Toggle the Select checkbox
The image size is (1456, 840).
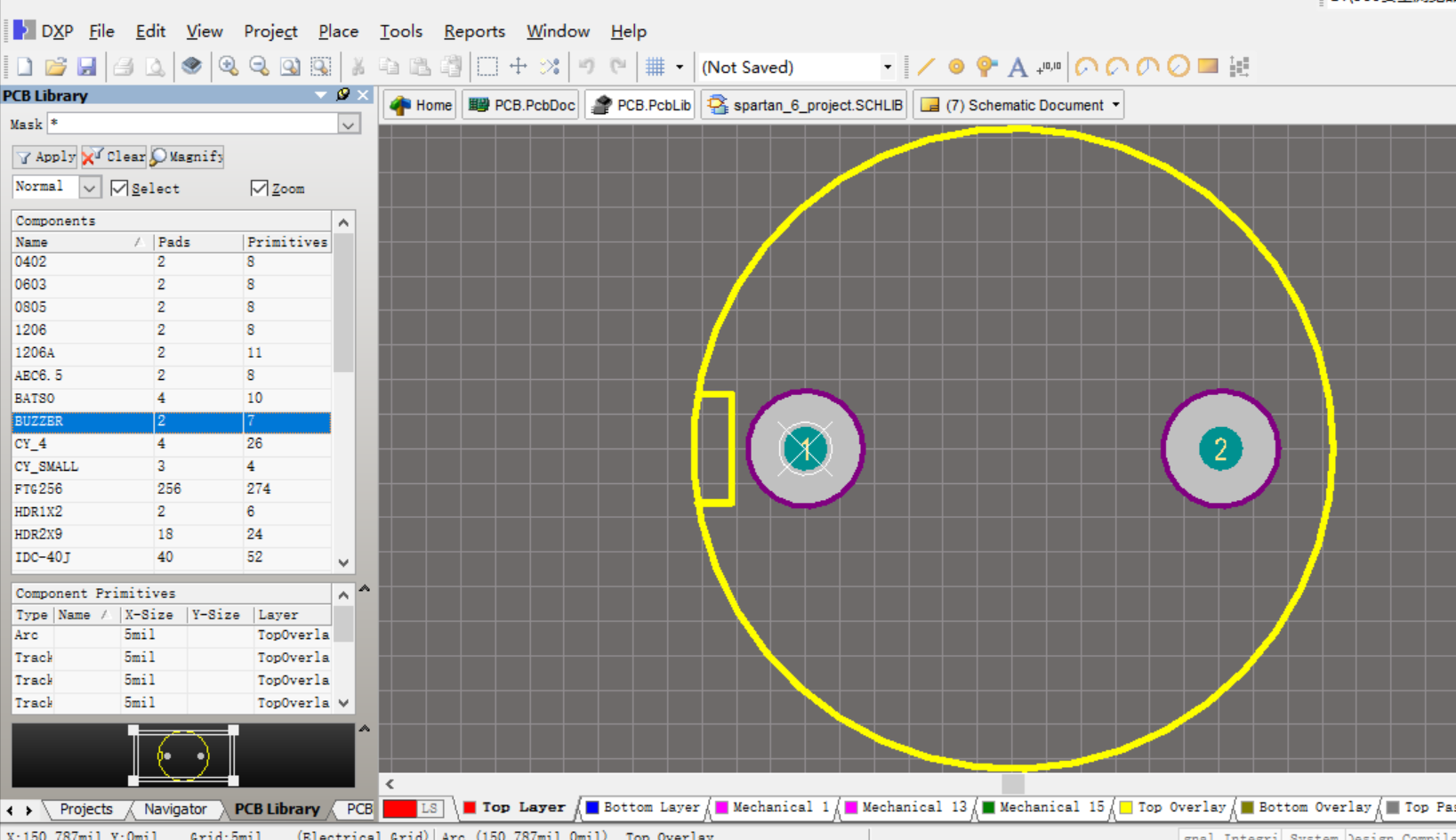coord(119,188)
